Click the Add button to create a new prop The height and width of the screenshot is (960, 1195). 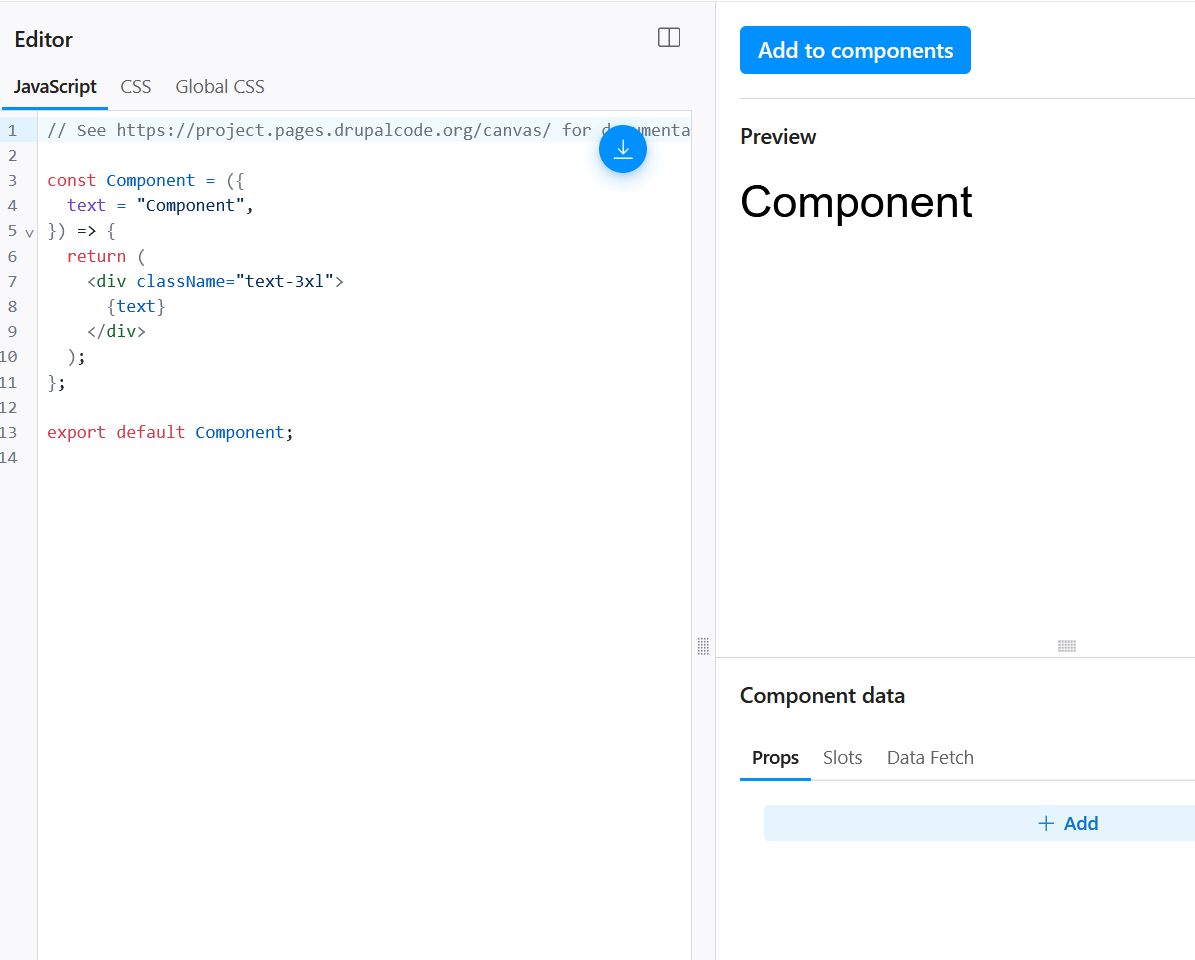click(x=1080, y=823)
